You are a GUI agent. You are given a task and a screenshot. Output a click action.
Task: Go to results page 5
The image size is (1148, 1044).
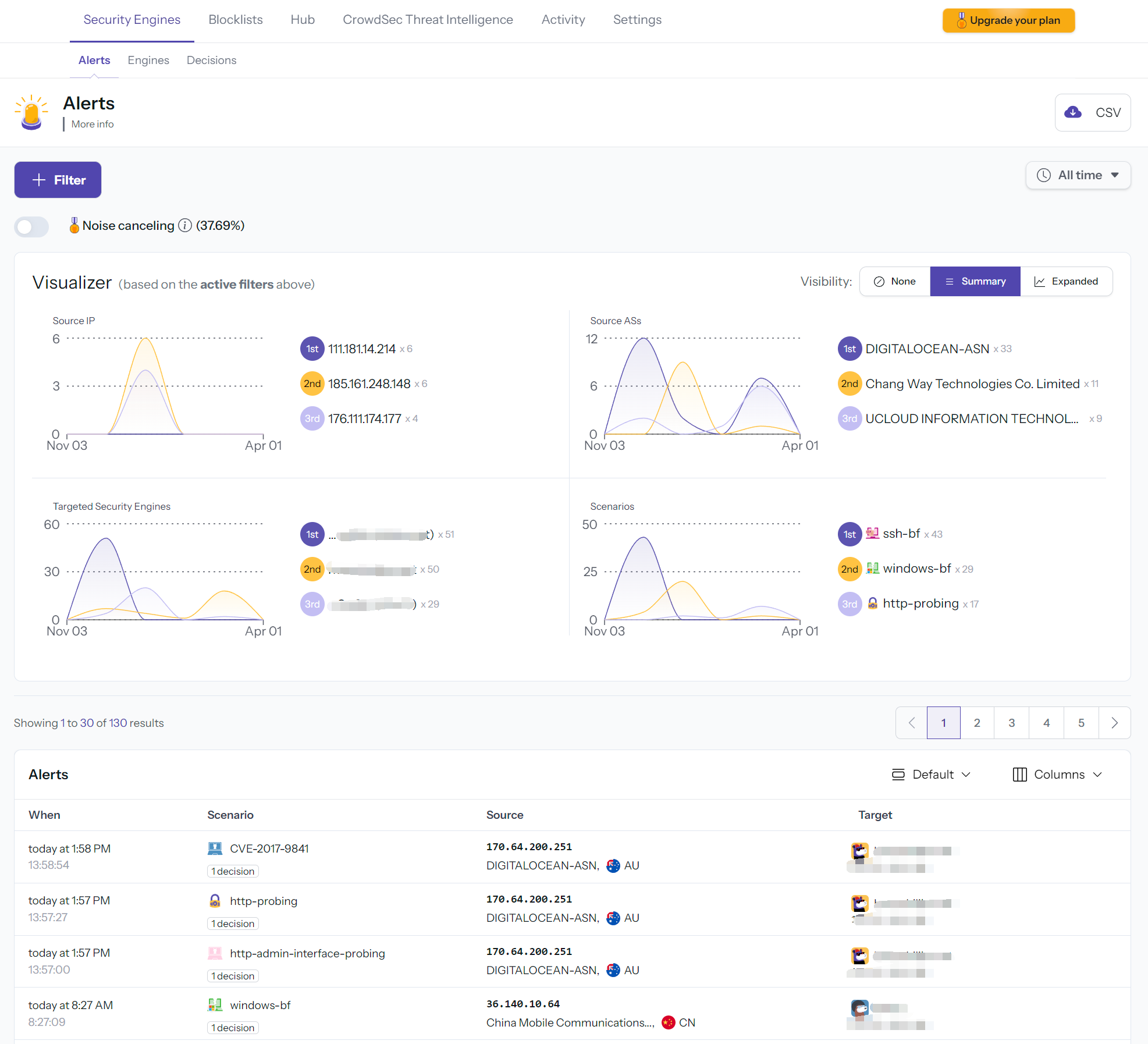tap(1081, 723)
